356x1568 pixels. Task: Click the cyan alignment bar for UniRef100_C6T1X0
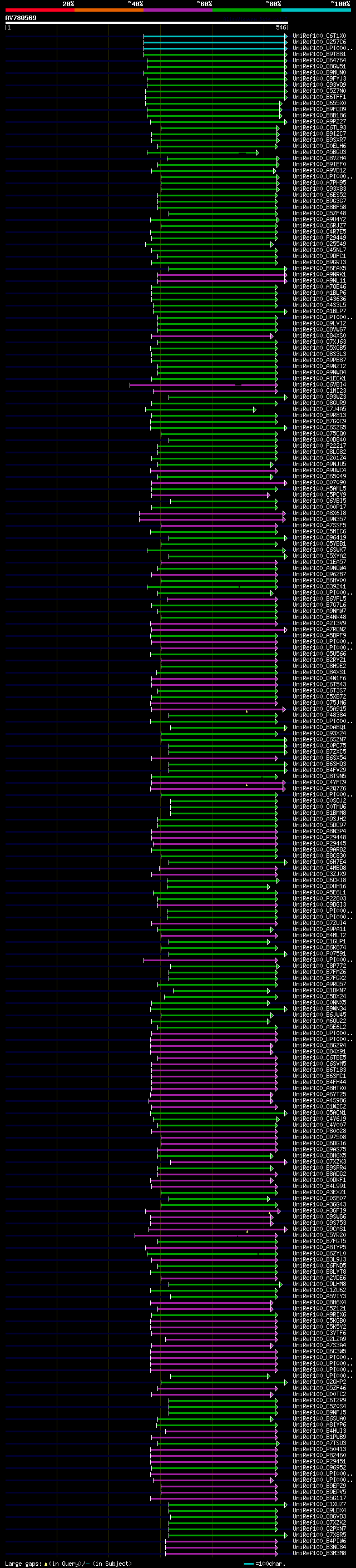pyautogui.click(x=214, y=36)
